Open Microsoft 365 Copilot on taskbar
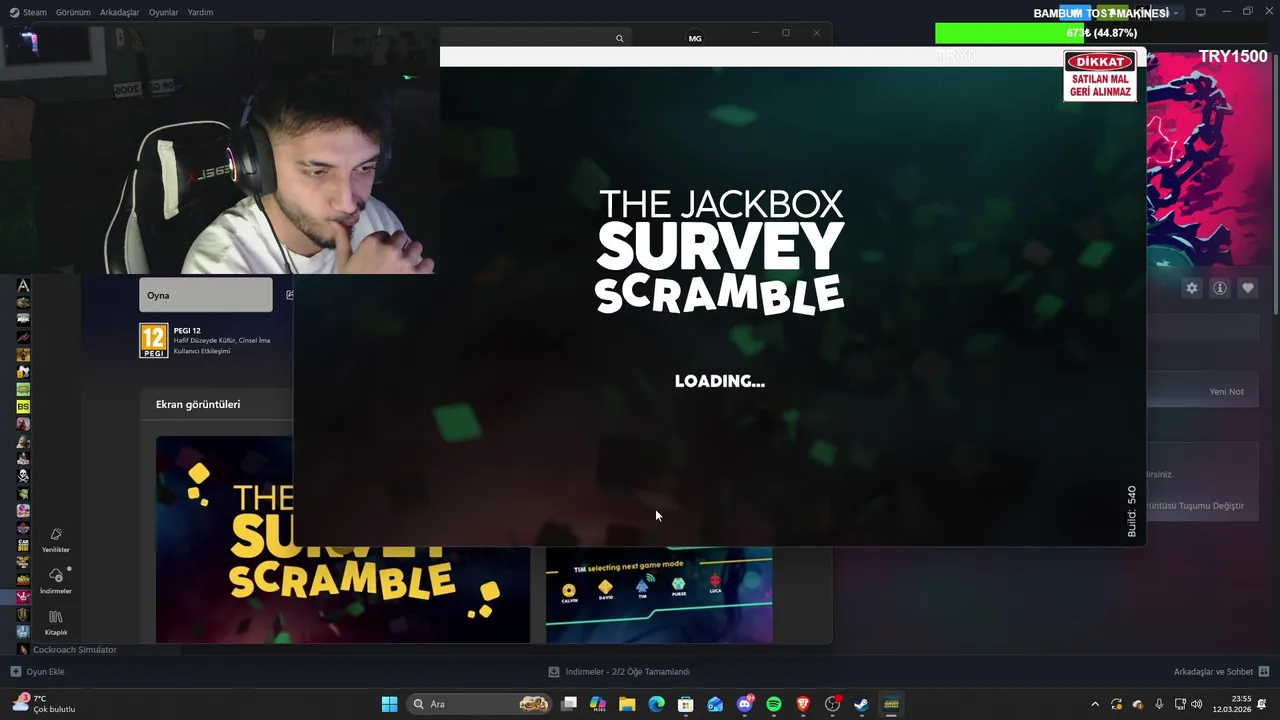This screenshot has height=720, width=1280. click(598, 704)
